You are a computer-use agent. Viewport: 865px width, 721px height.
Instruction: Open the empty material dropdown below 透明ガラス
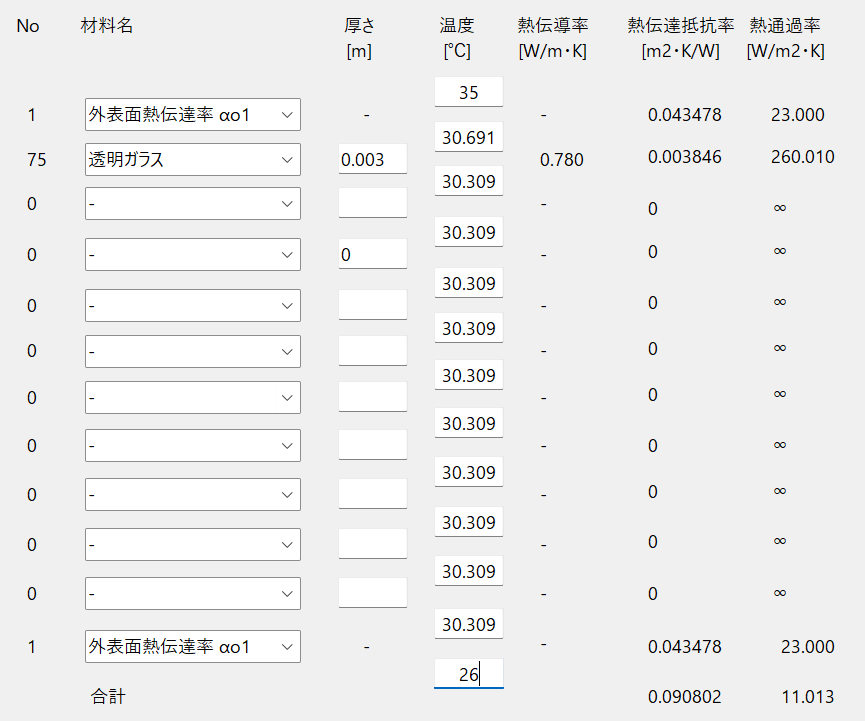(193, 204)
